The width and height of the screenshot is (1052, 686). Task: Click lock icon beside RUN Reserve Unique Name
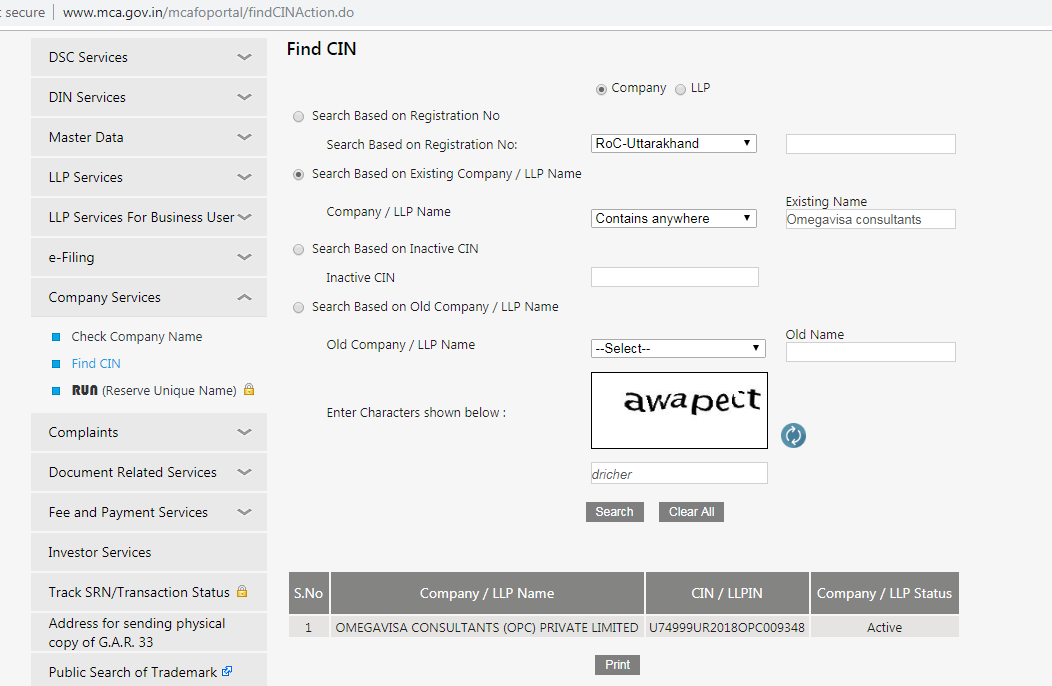pos(249,389)
